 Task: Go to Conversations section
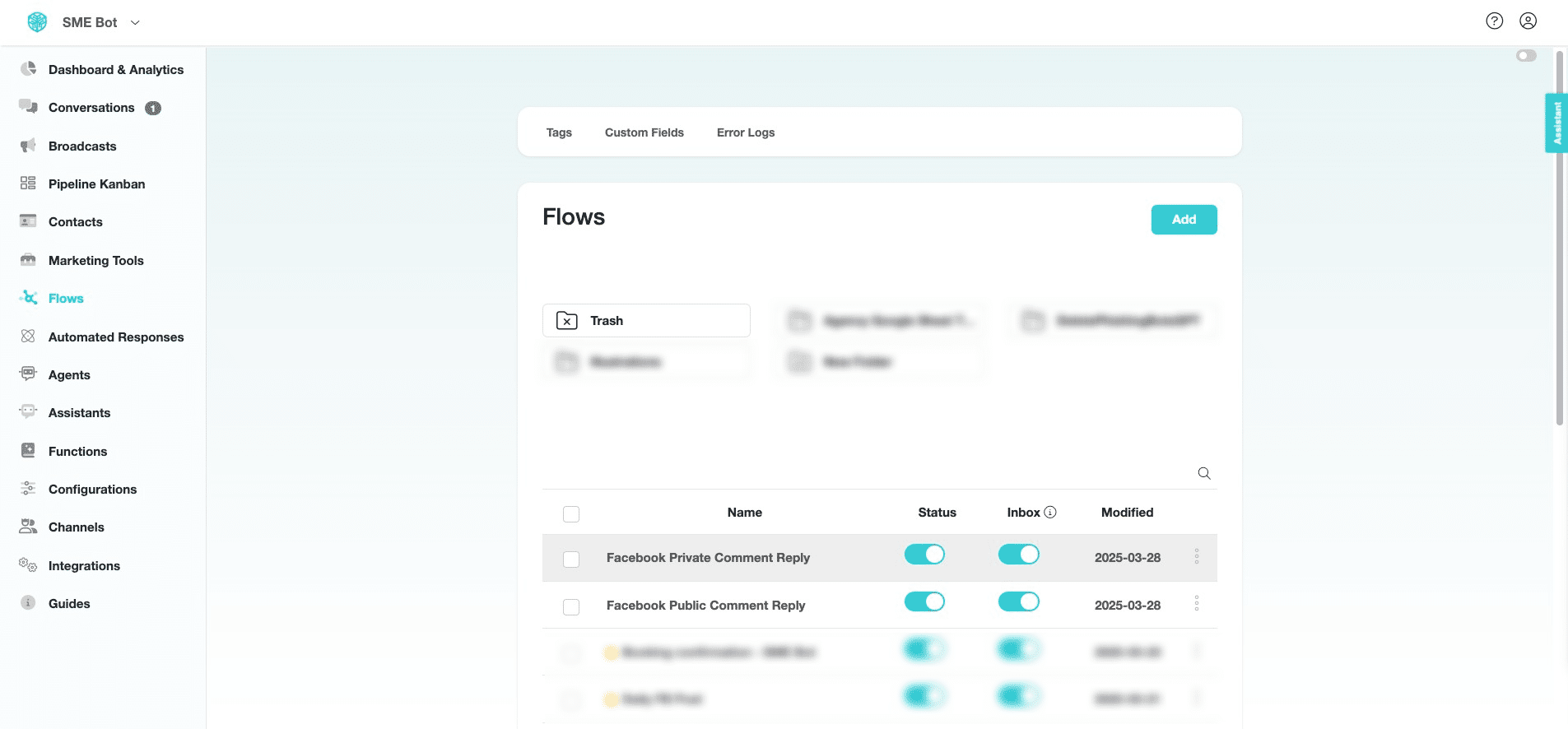pos(91,108)
